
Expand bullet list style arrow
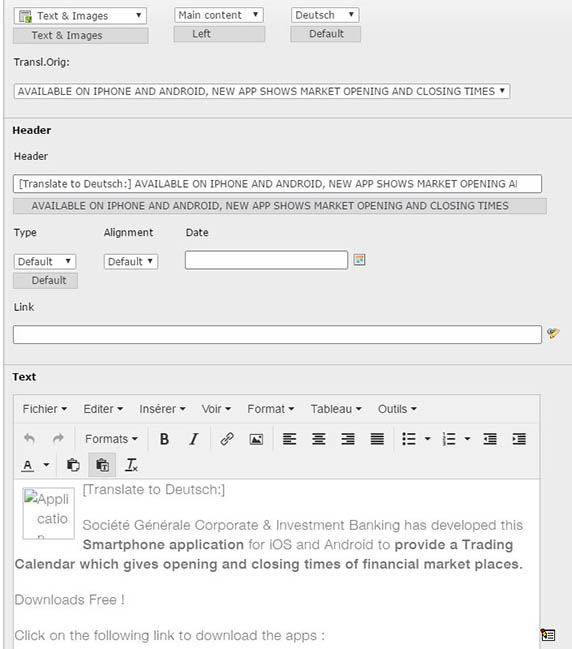[428, 439]
